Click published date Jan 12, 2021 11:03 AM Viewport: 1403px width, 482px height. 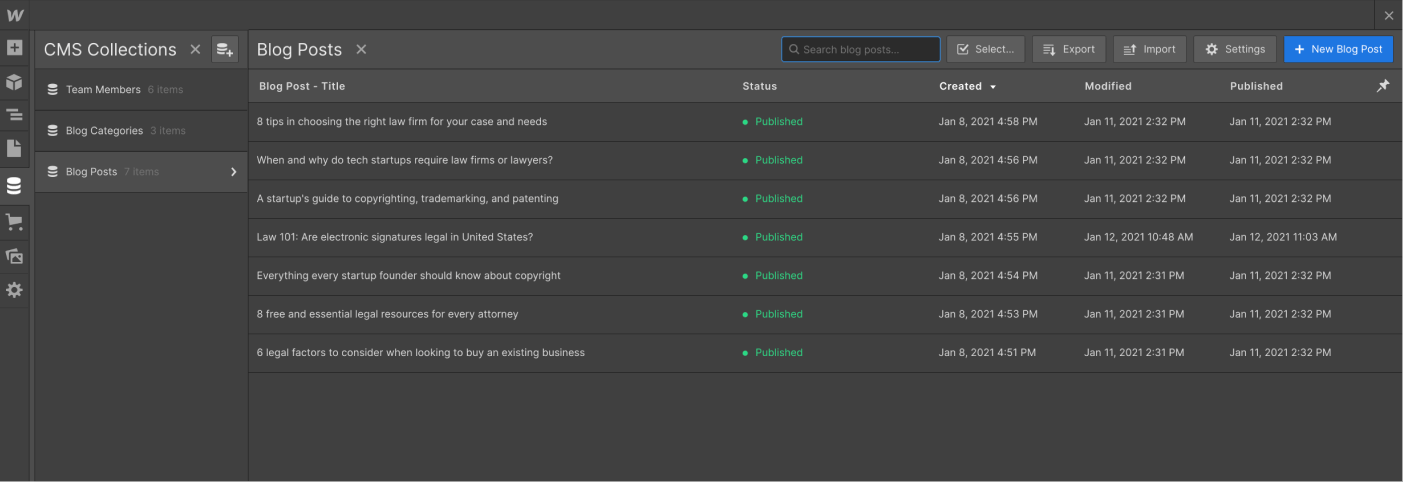(1284, 237)
